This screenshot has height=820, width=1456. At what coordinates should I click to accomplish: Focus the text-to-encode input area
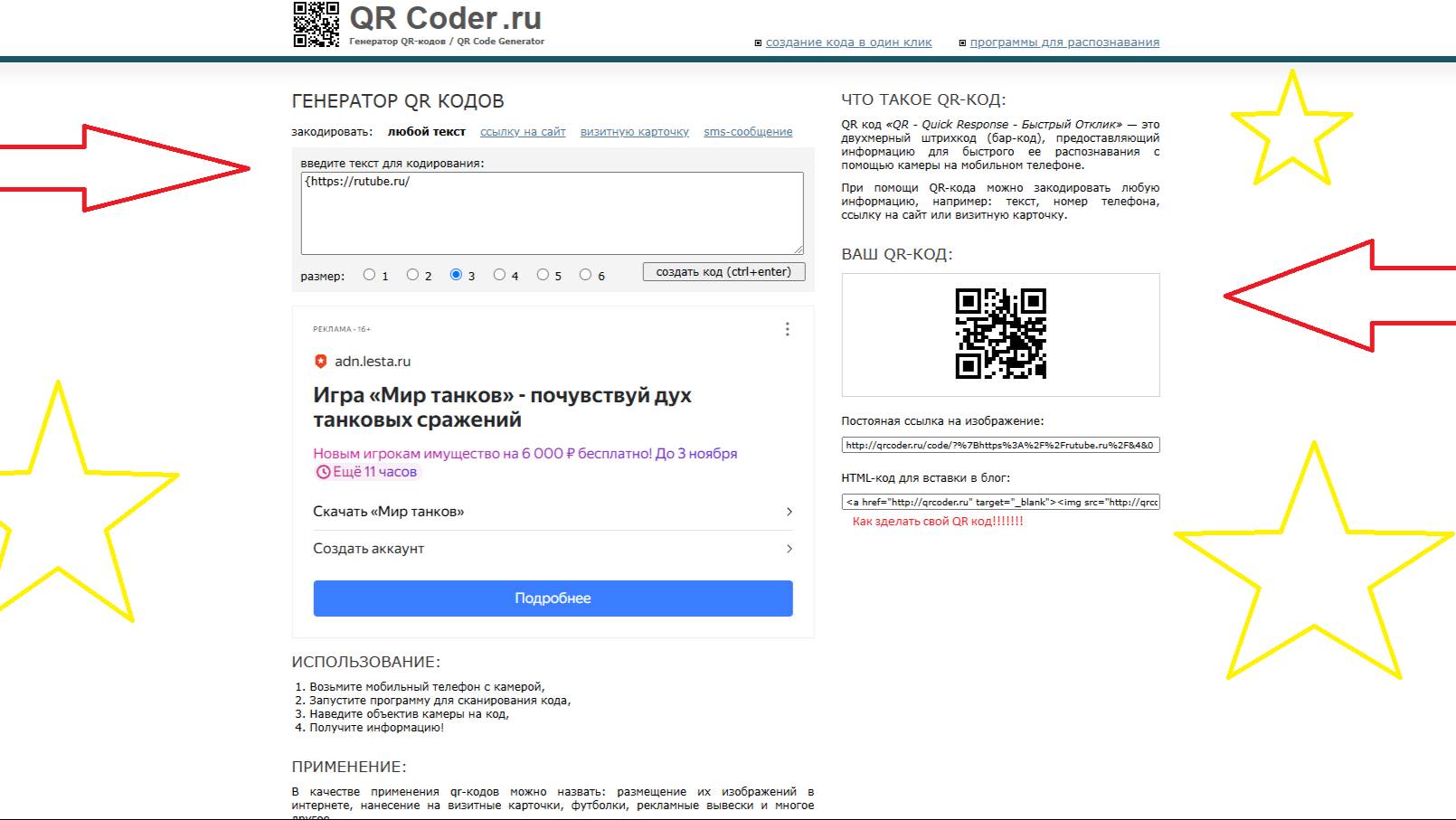click(x=553, y=213)
